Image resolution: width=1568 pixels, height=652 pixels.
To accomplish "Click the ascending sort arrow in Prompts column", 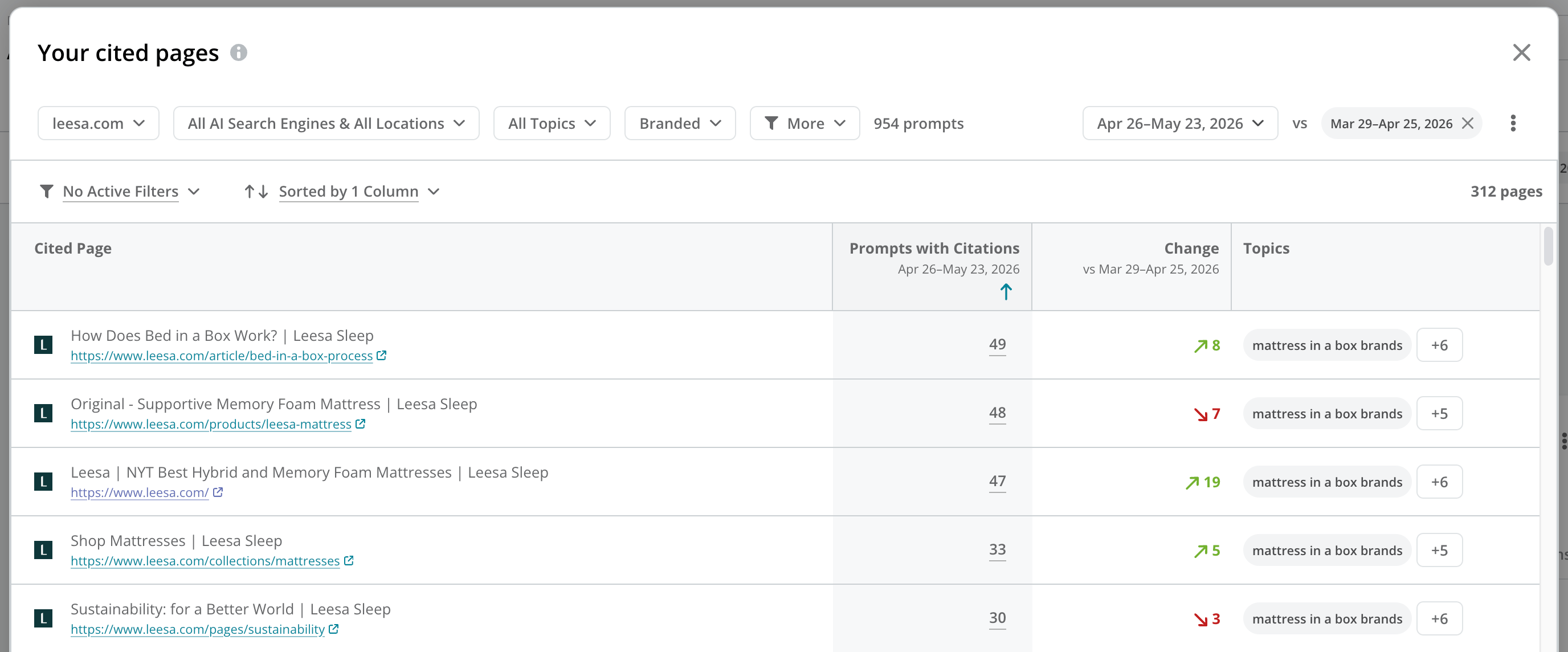I will pos(1006,292).
